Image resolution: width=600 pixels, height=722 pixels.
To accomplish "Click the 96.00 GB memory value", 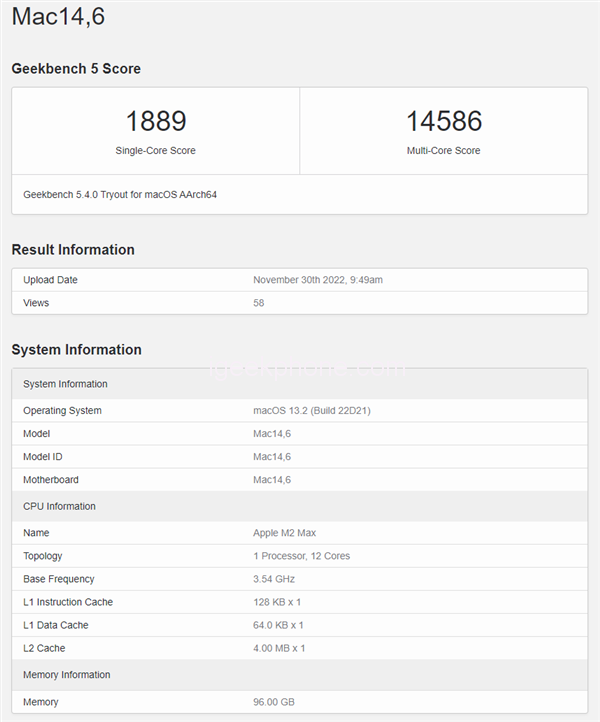I will coord(274,702).
